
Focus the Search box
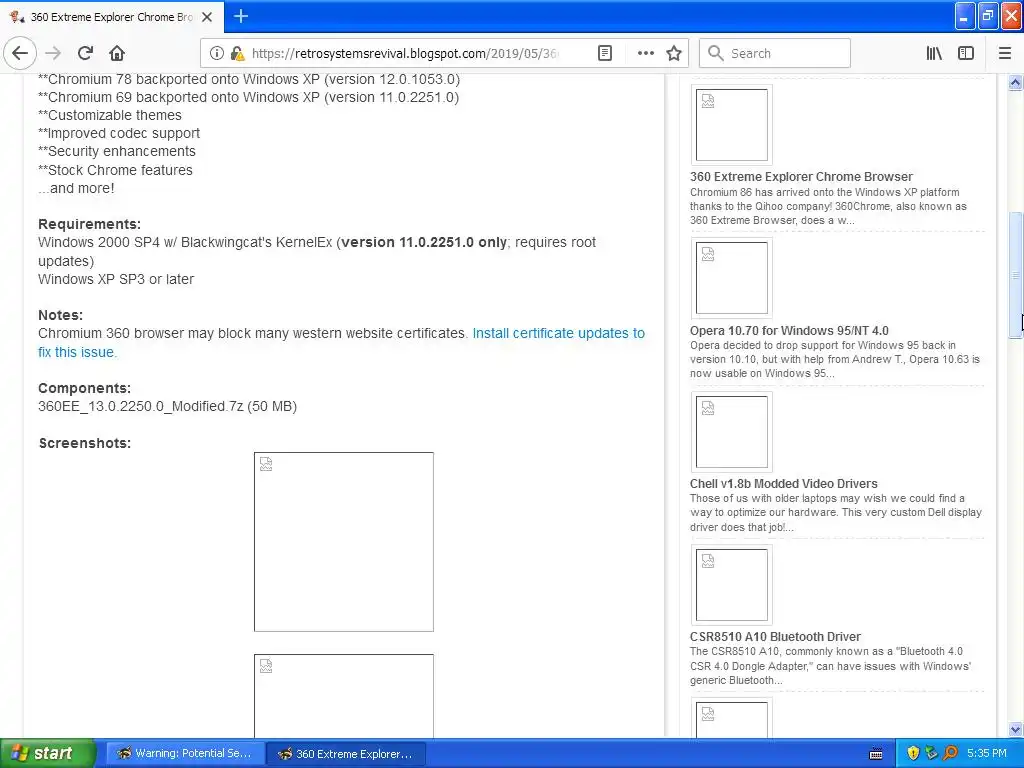click(x=775, y=53)
